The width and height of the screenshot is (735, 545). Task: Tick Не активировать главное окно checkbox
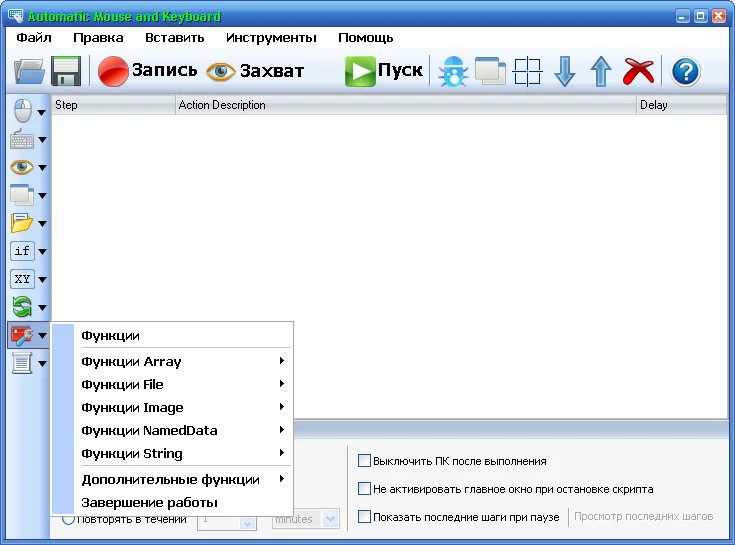364,489
